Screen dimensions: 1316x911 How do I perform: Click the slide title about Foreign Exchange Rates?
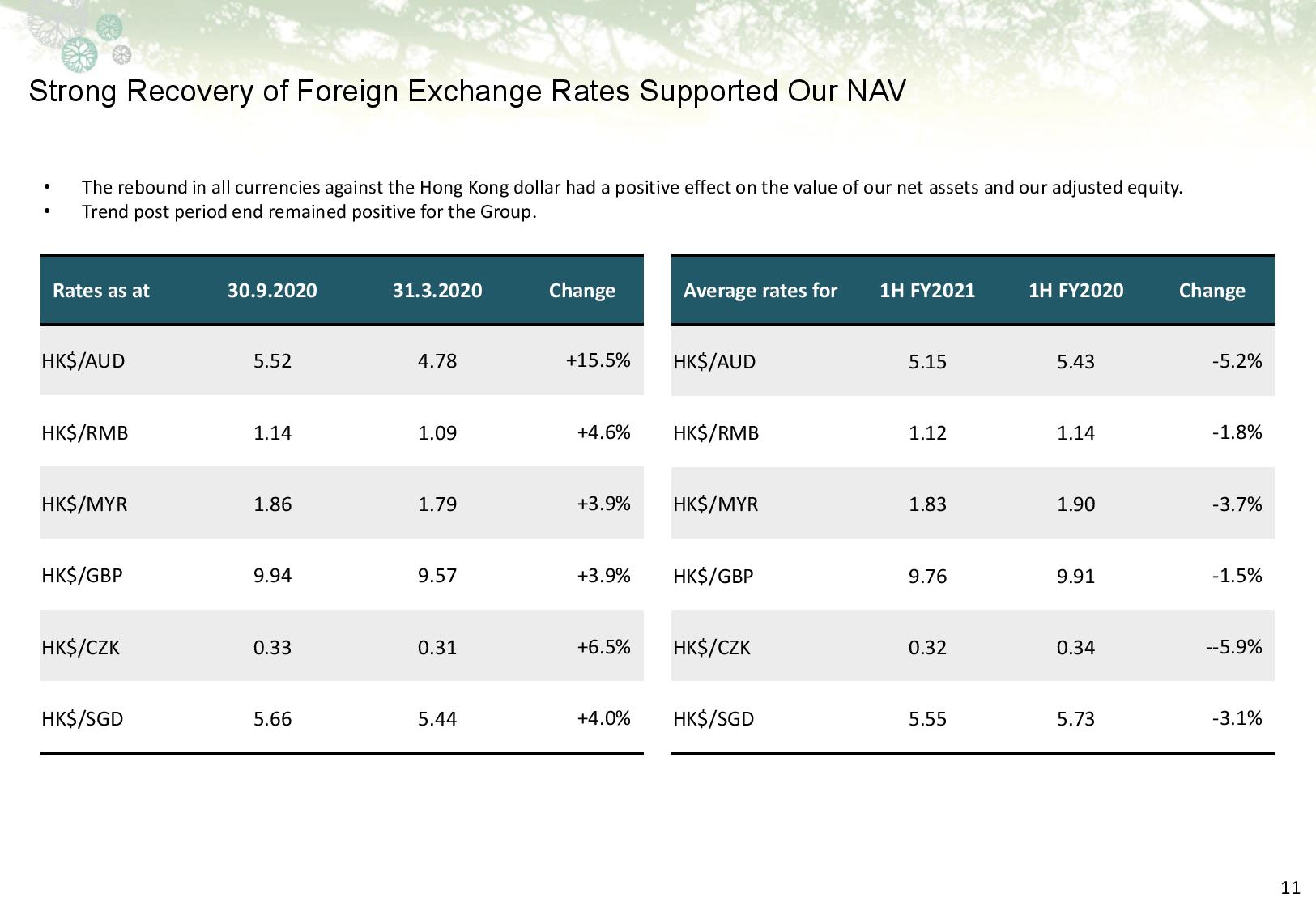point(467,92)
